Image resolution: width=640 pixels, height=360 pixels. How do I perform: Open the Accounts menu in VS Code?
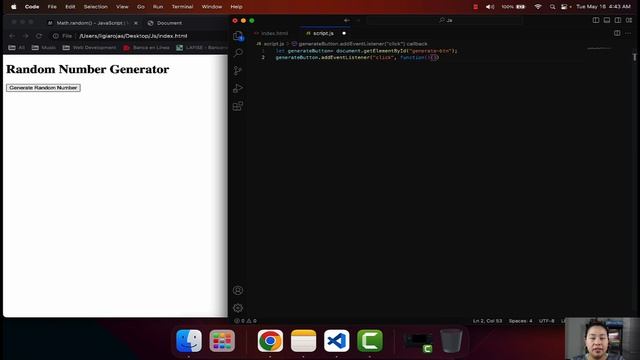point(238,290)
